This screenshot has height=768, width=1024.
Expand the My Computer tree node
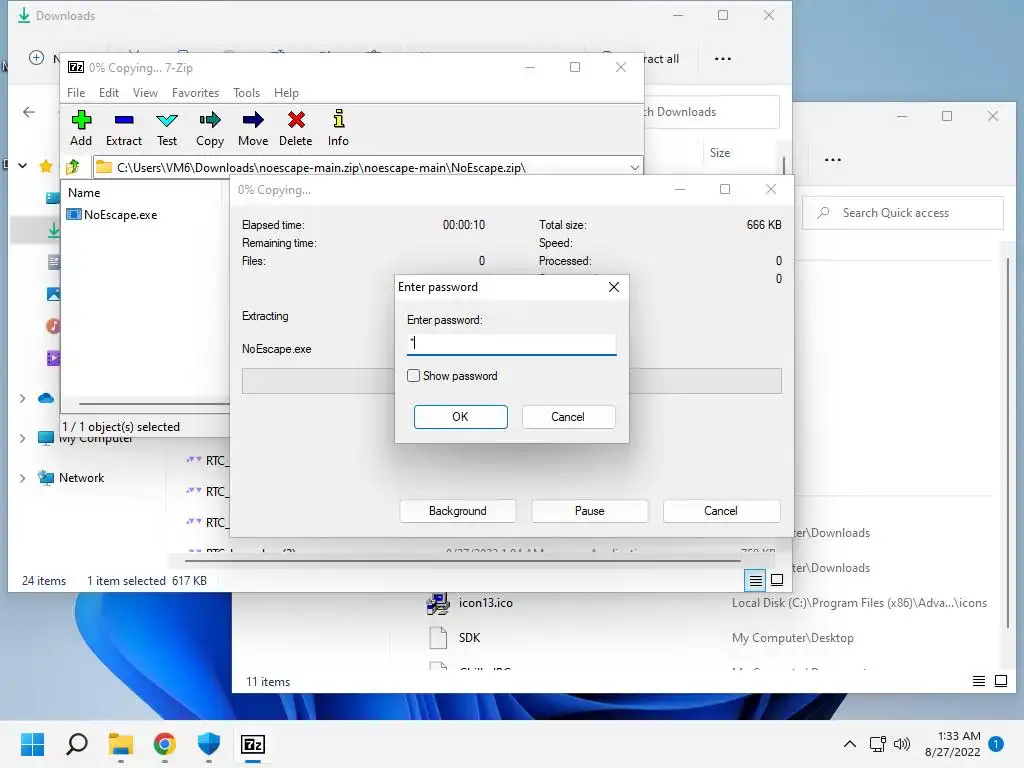click(x=22, y=438)
